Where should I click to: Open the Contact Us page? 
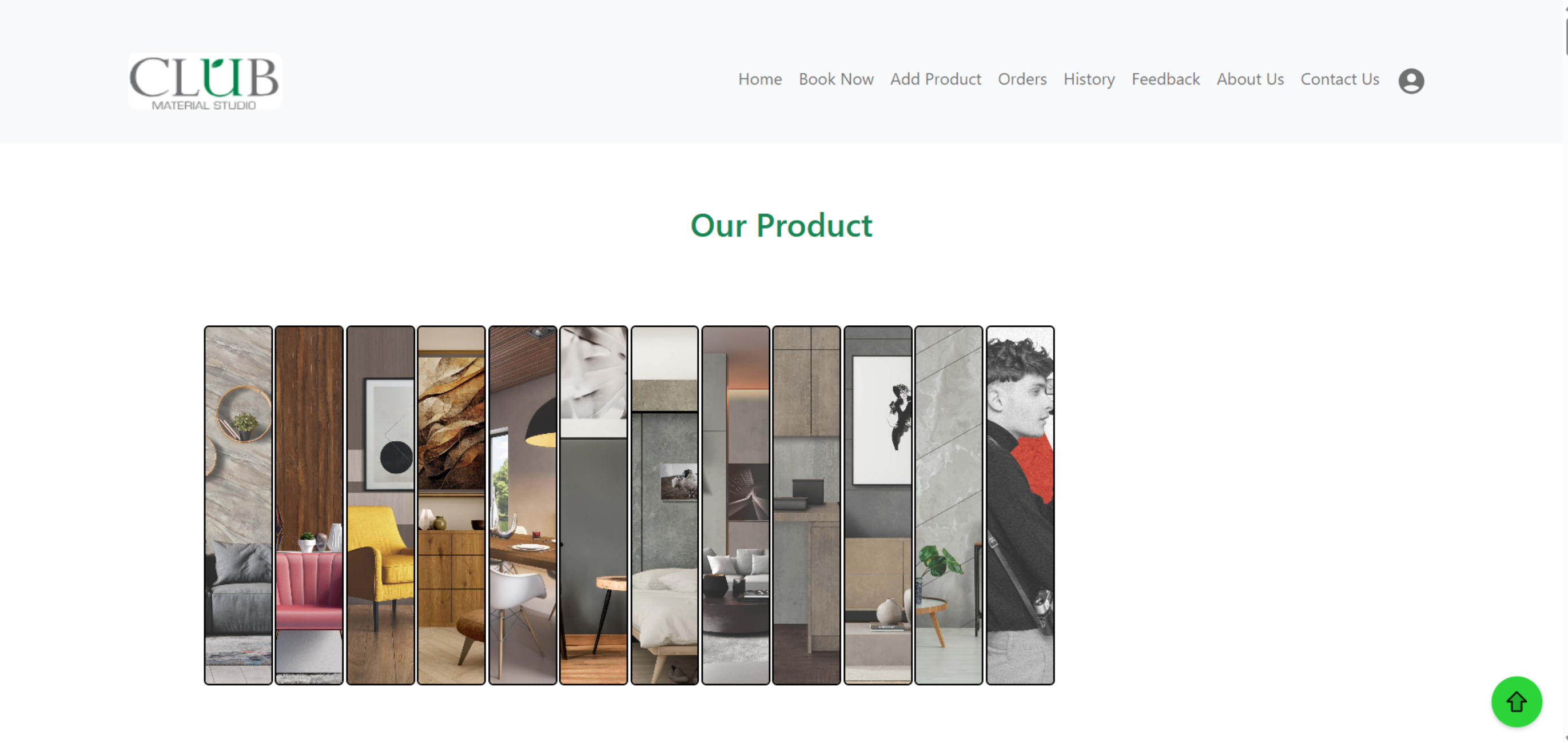[1340, 79]
